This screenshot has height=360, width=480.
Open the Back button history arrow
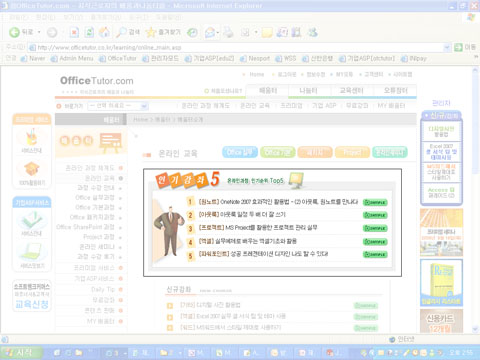tap(39, 32)
